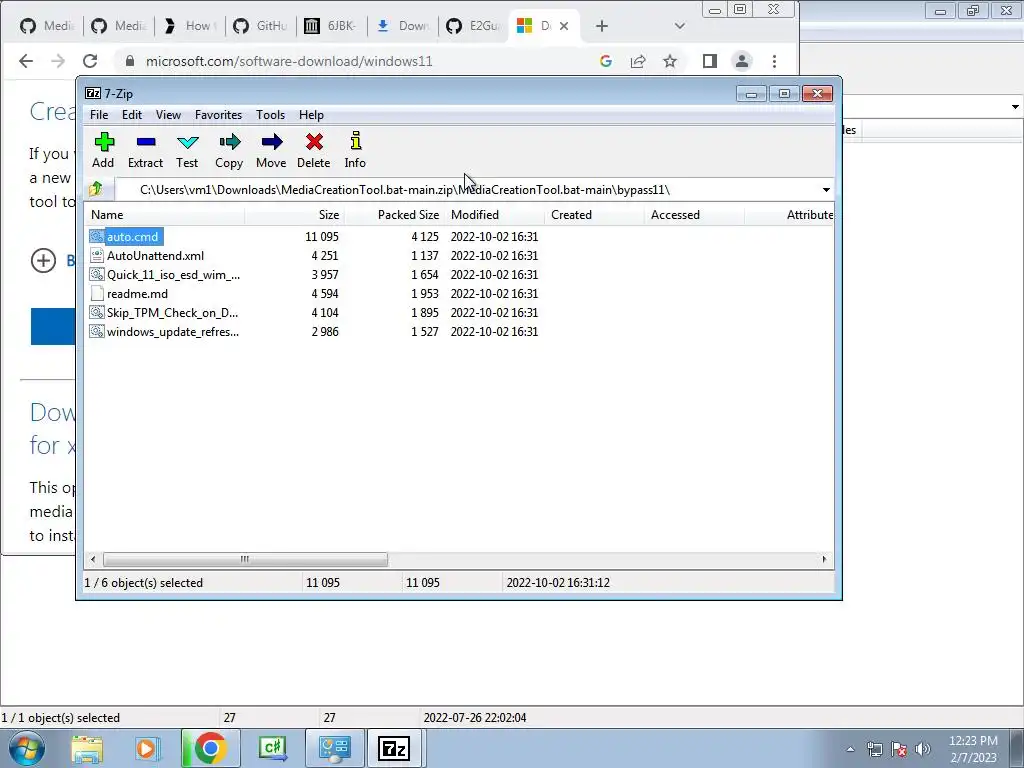Click the Extract toolbar icon
Screen dimensions: 1024x768
click(146, 142)
